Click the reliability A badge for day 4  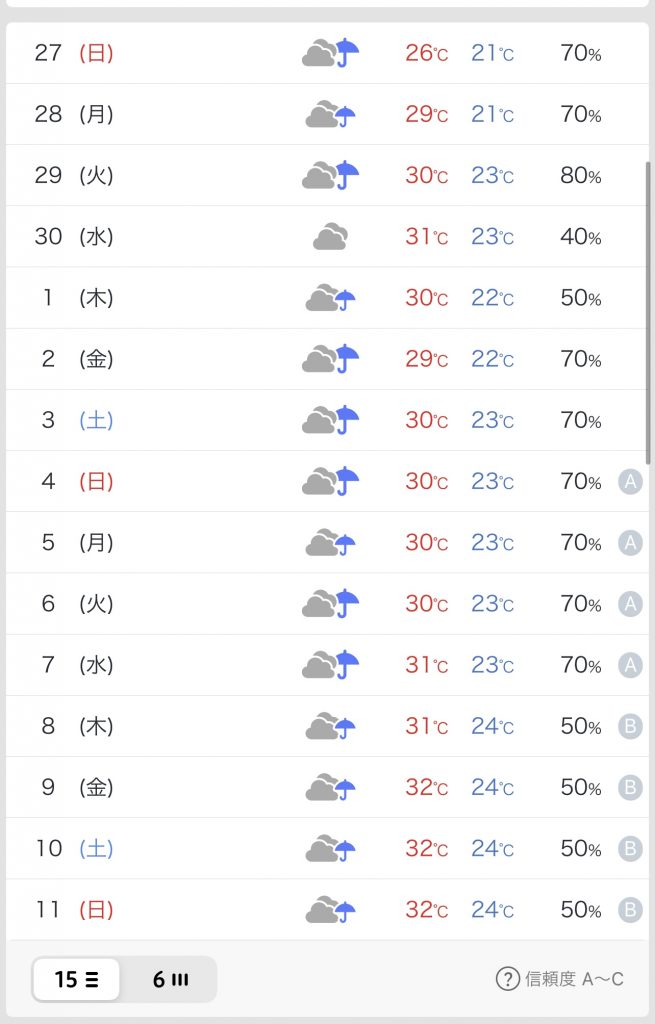point(630,481)
